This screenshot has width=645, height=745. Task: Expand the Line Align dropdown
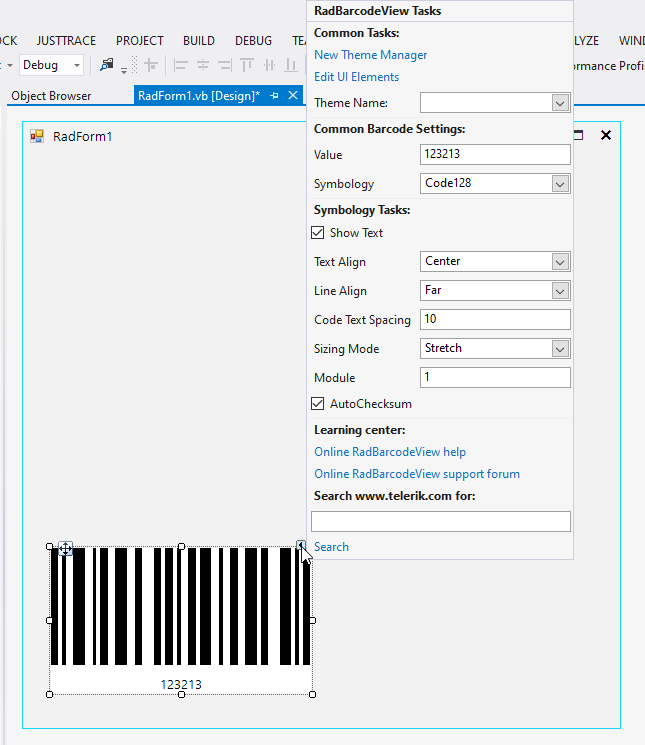560,291
